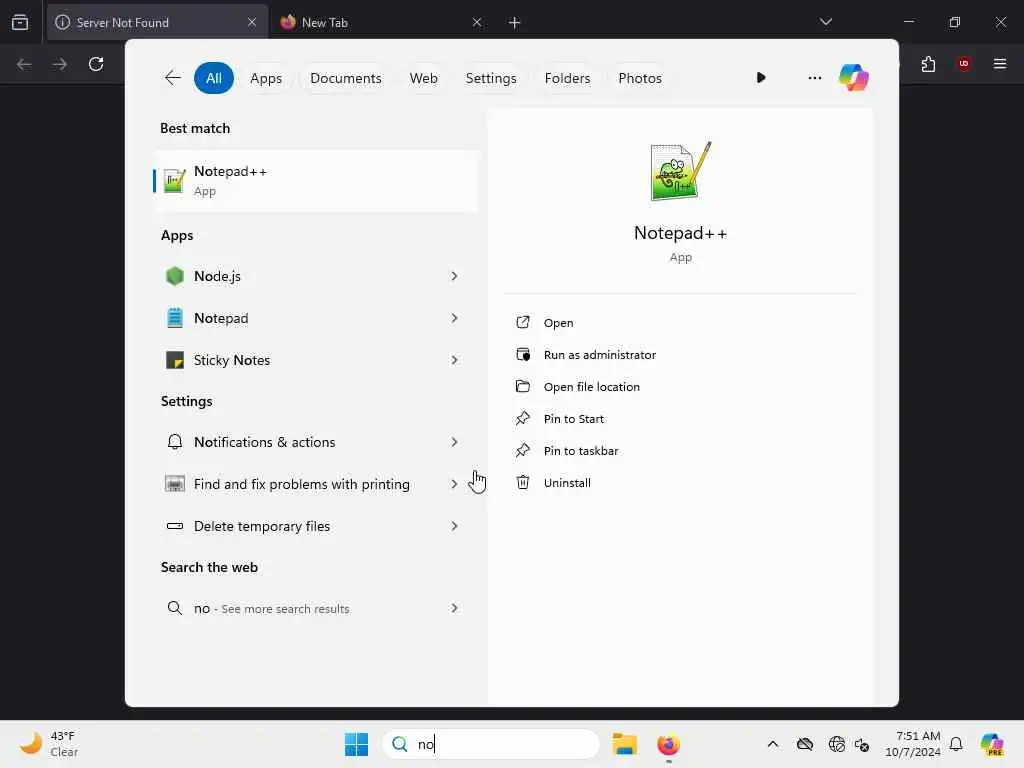Open Copilot icon in the search panel header
This screenshot has height=768, width=1024.
coord(854,78)
